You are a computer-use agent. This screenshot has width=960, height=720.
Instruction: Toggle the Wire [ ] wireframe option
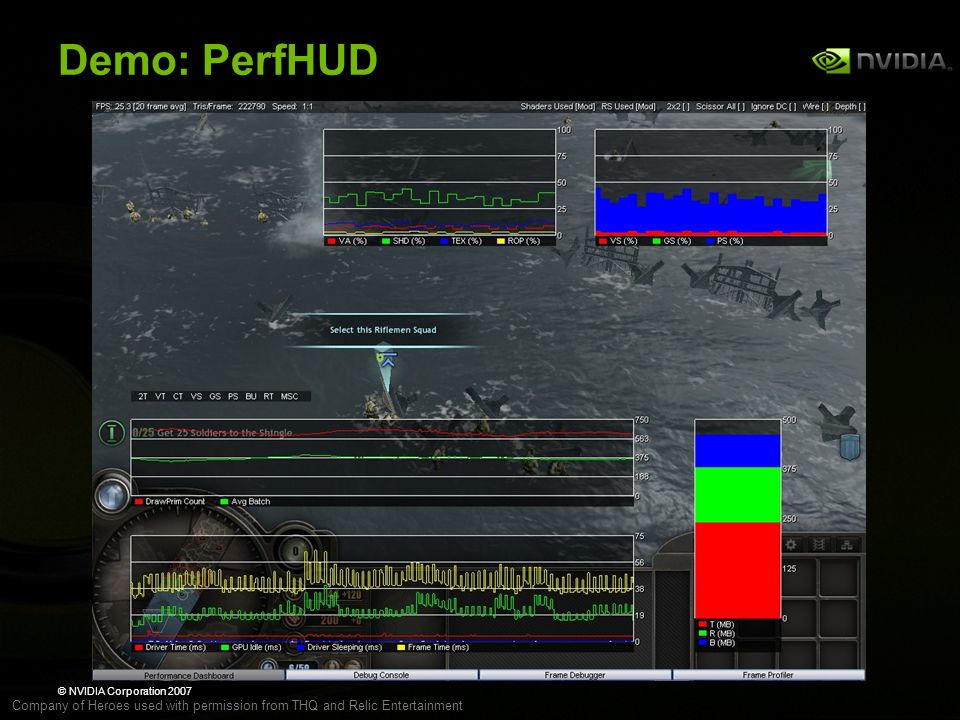[x=815, y=107]
